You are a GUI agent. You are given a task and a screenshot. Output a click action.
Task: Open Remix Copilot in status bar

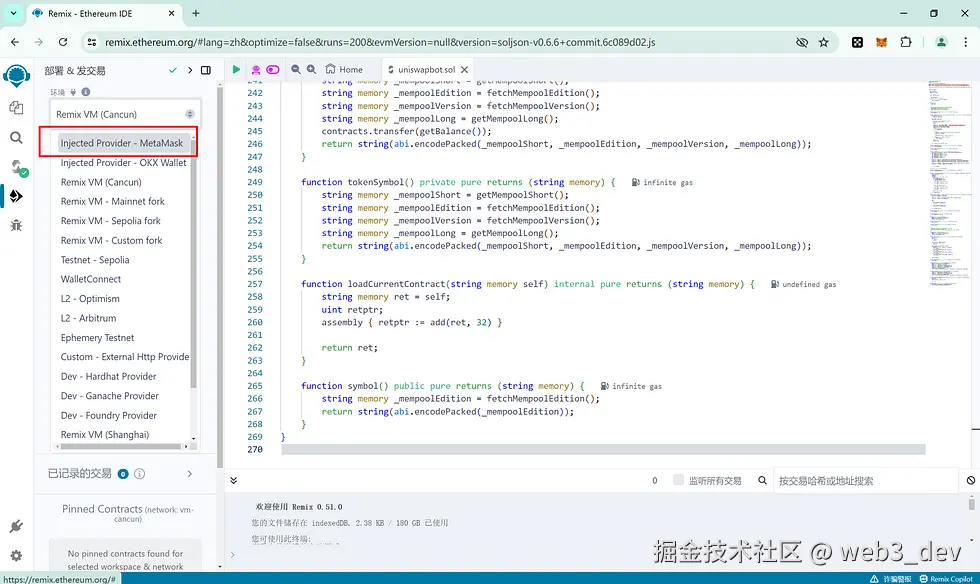pos(946,579)
